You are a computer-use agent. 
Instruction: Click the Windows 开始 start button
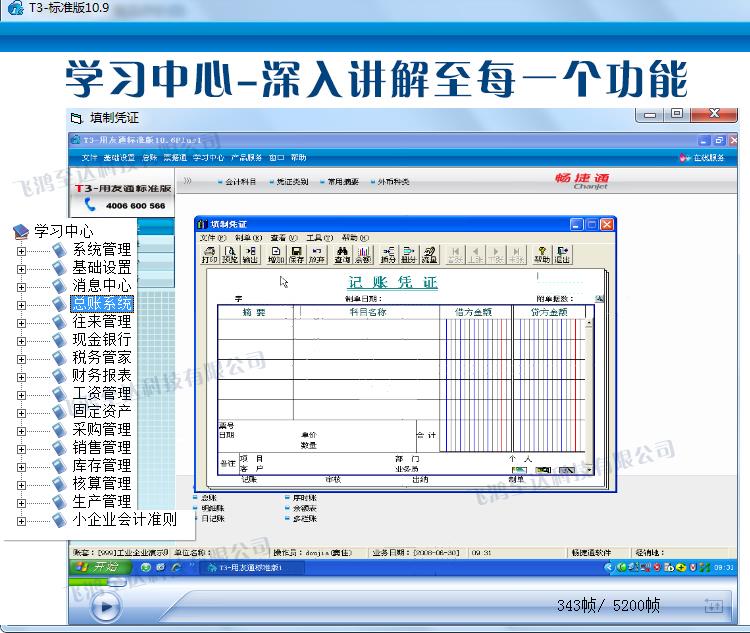(x=98, y=567)
